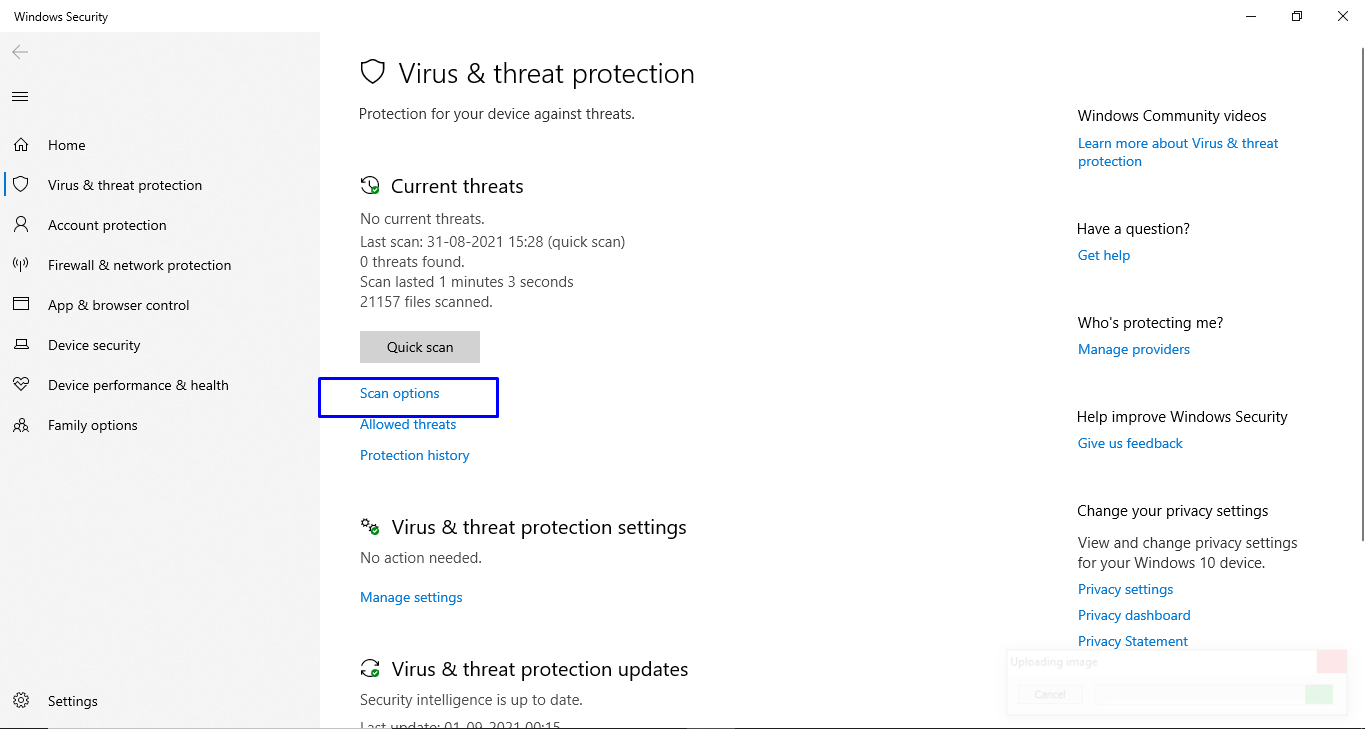Image resolution: width=1365 pixels, height=729 pixels.
Task: Open App & browser control window icon
Action: tap(21, 305)
